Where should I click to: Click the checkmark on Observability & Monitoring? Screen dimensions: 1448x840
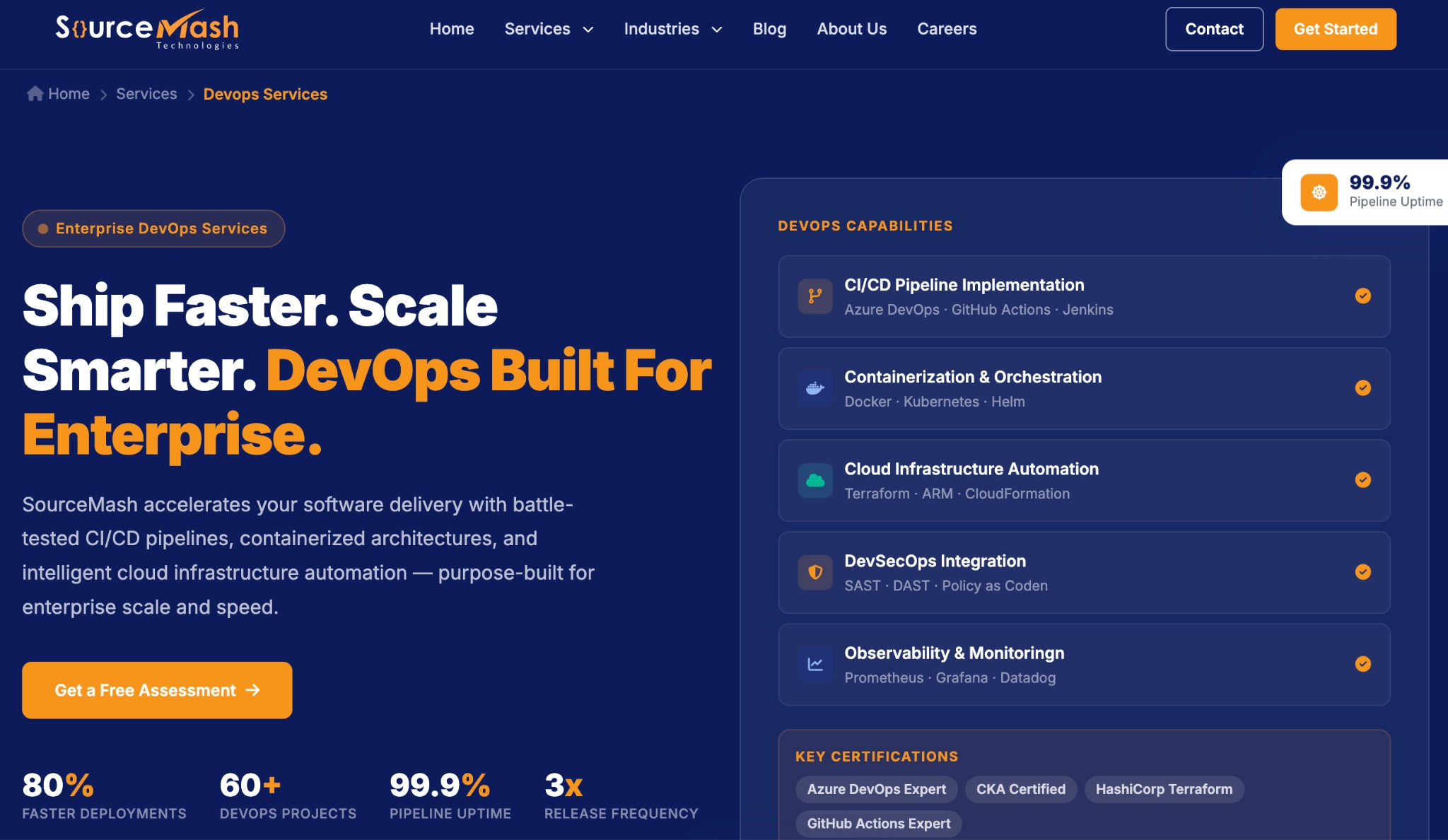(1362, 664)
